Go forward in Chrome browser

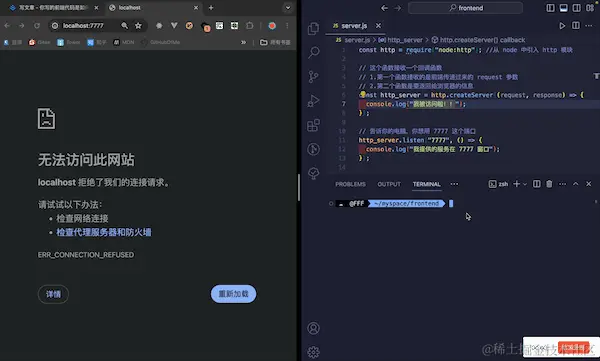click(x=22, y=26)
